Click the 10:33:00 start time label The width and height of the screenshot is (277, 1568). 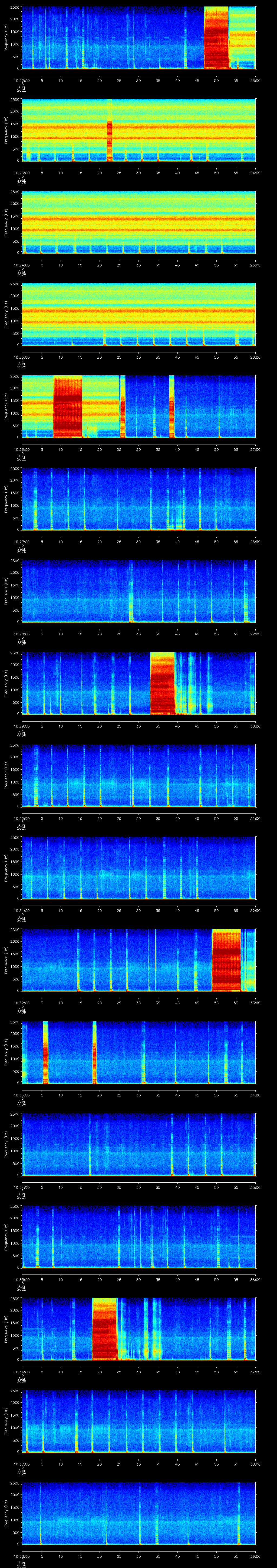pos(21,1095)
